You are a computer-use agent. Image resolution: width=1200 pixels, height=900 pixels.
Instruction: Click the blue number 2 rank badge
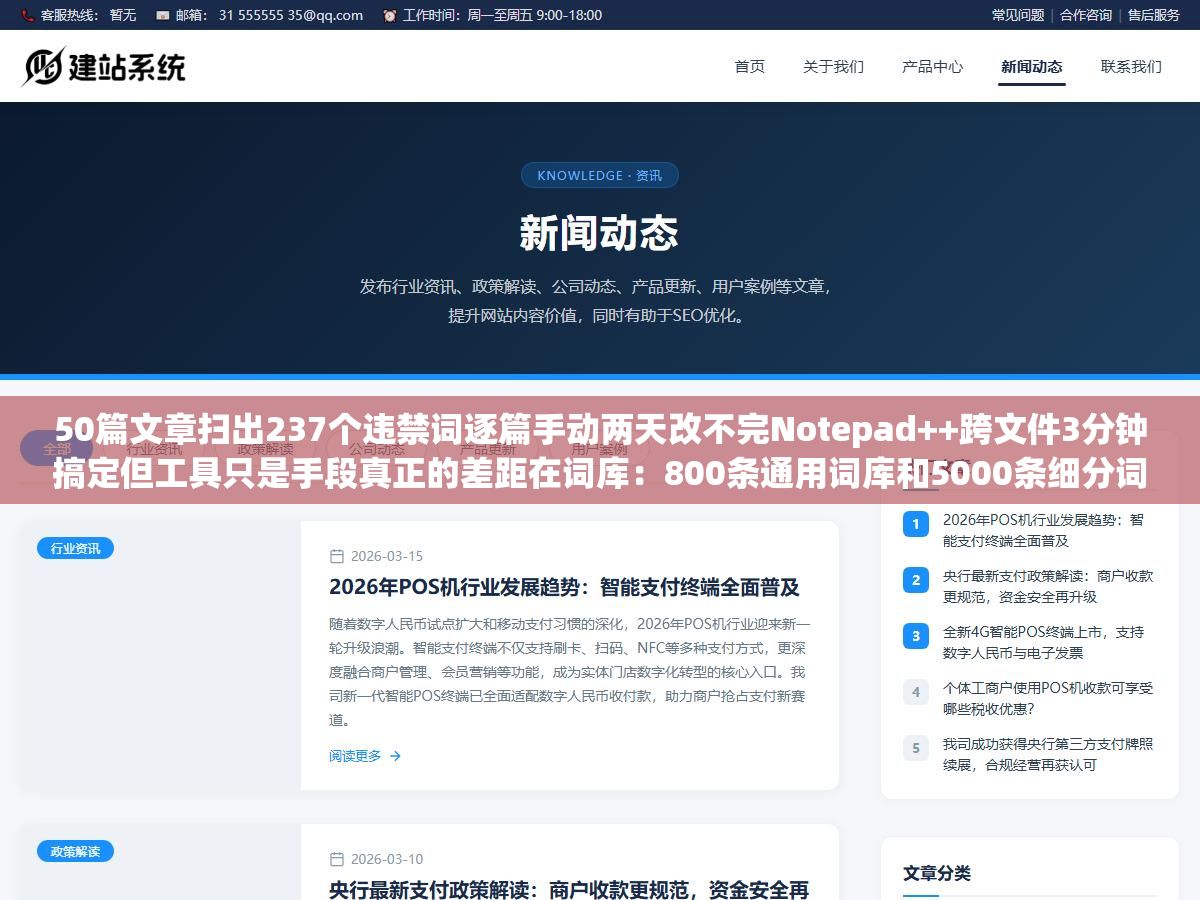pyautogui.click(x=915, y=579)
